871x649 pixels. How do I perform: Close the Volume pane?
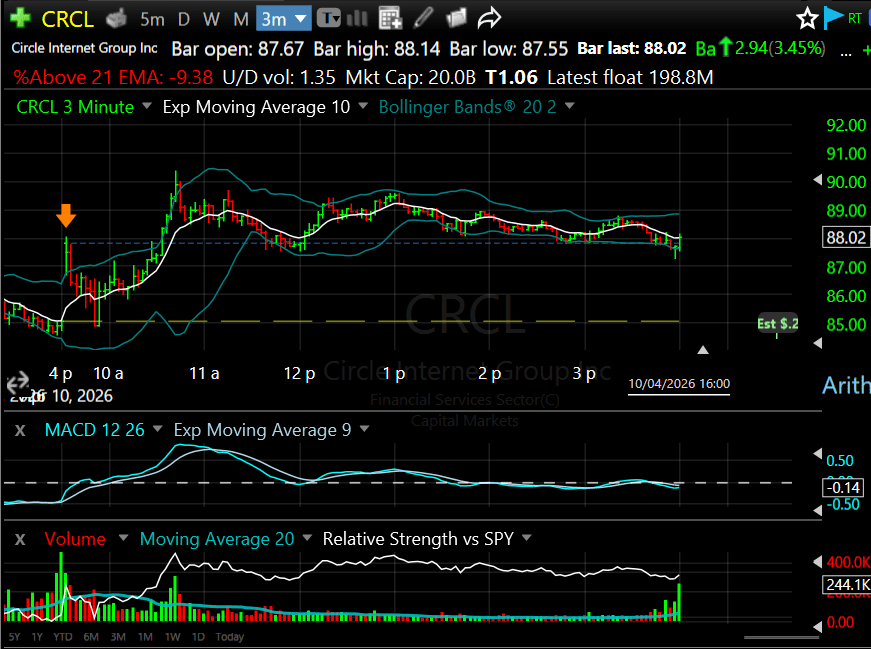(x=19, y=539)
